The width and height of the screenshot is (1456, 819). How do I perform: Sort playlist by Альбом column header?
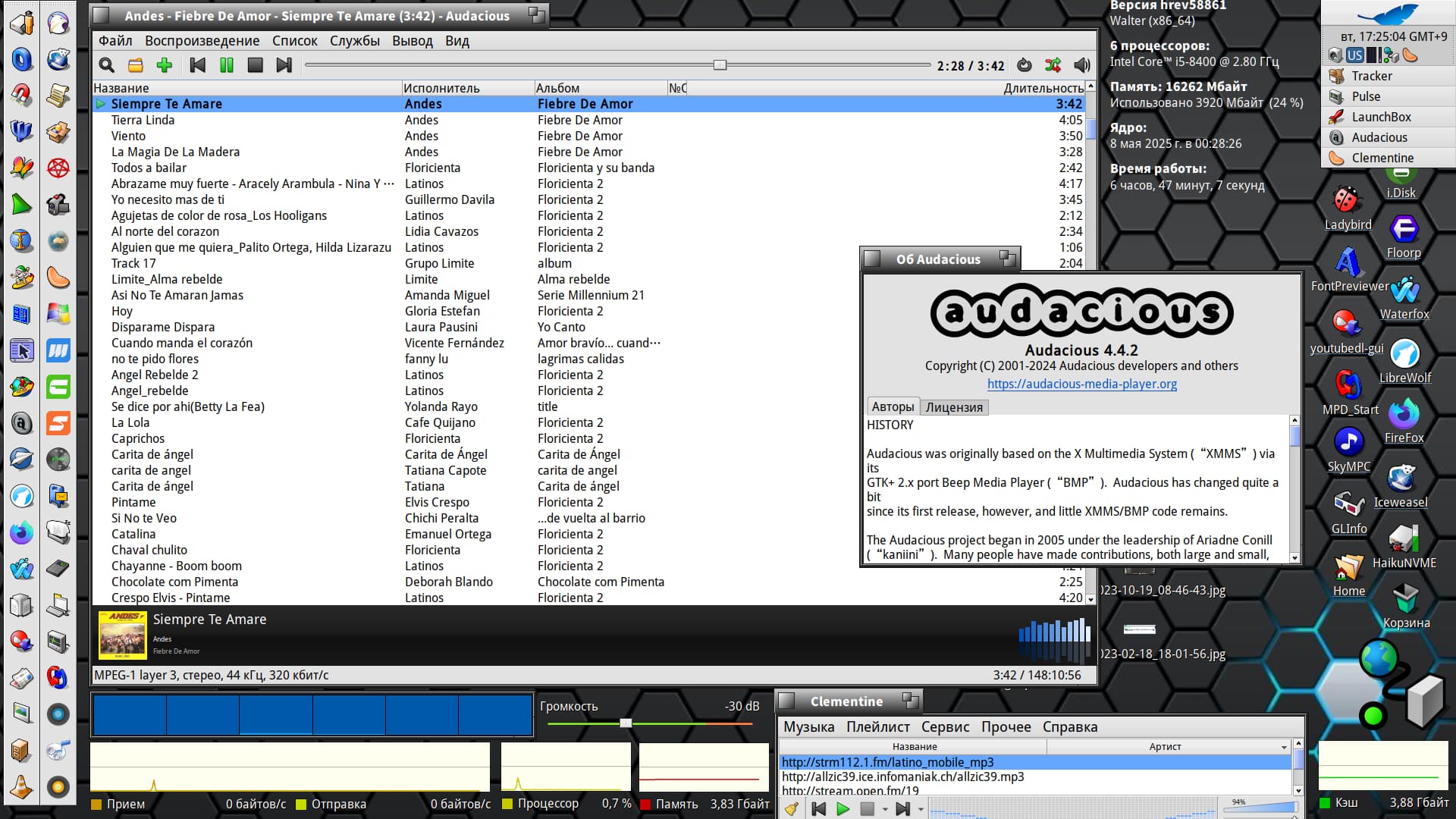(x=600, y=88)
